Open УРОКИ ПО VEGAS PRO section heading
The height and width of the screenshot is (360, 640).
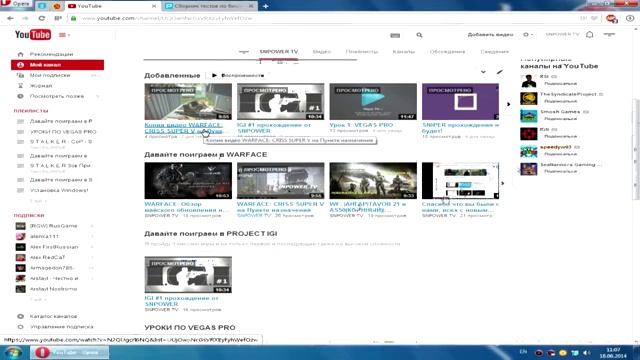point(190,328)
